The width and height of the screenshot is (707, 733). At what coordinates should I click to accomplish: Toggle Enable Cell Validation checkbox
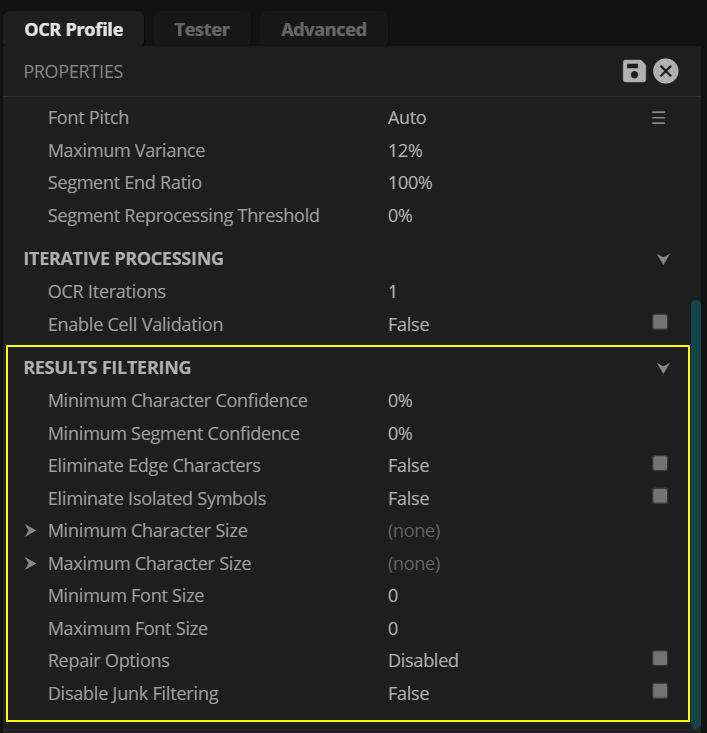tap(660, 322)
